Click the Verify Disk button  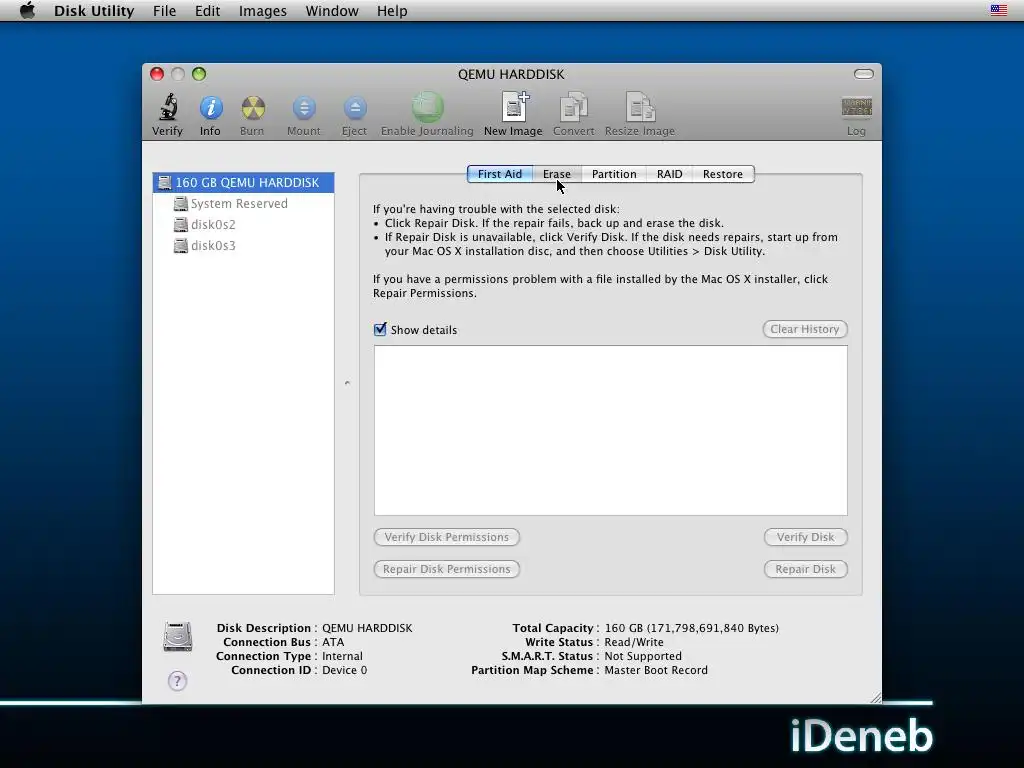click(805, 537)
